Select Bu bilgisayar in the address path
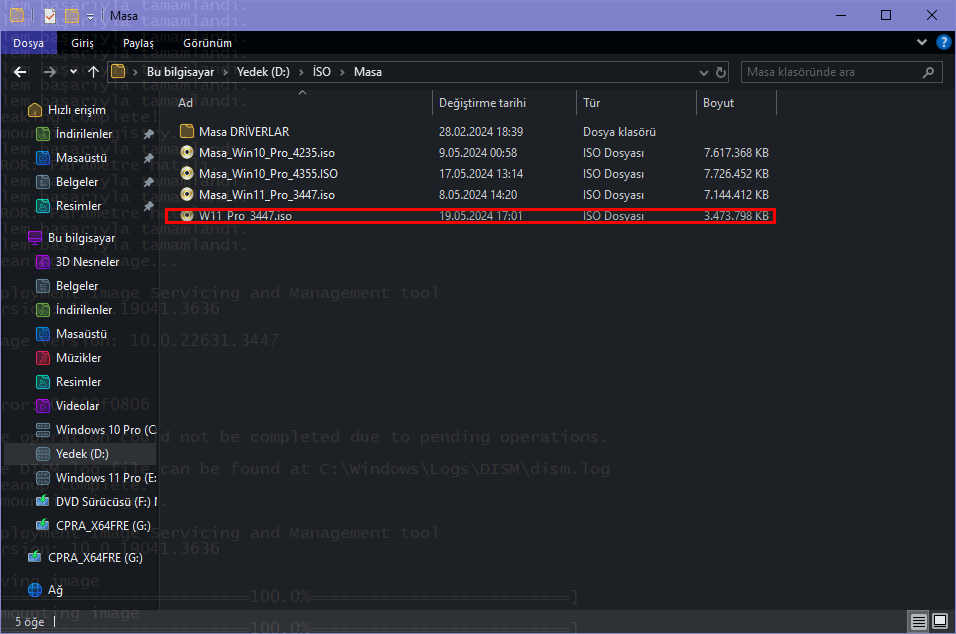The width and height of the screenshot is (956, 634). (x=180, y=72)
